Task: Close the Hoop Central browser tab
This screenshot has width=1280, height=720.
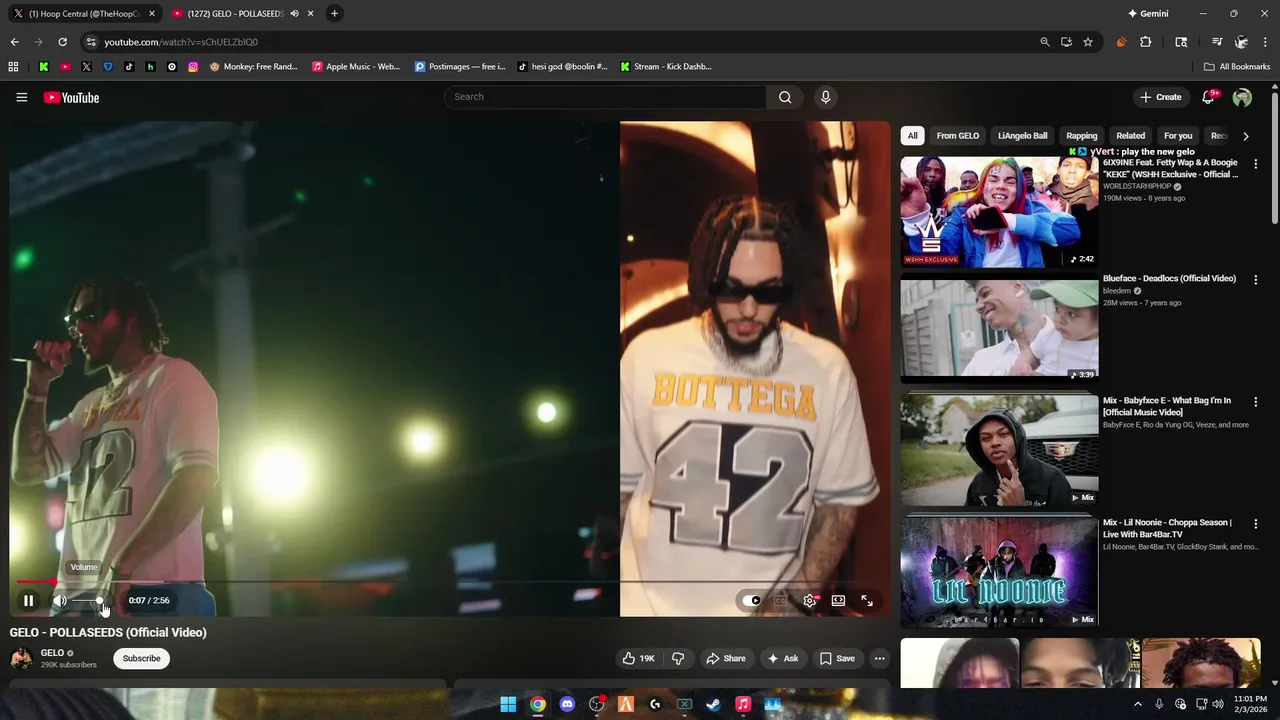Action: (x=152, y=14)
